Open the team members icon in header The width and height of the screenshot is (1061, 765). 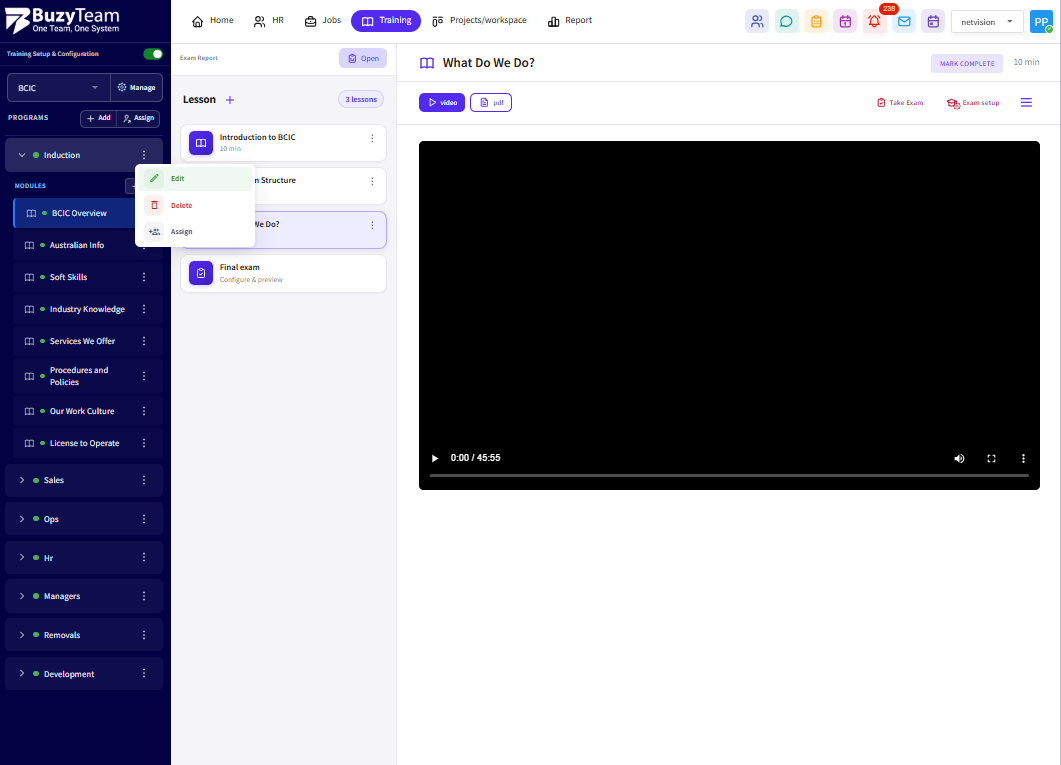coord(757,22)
